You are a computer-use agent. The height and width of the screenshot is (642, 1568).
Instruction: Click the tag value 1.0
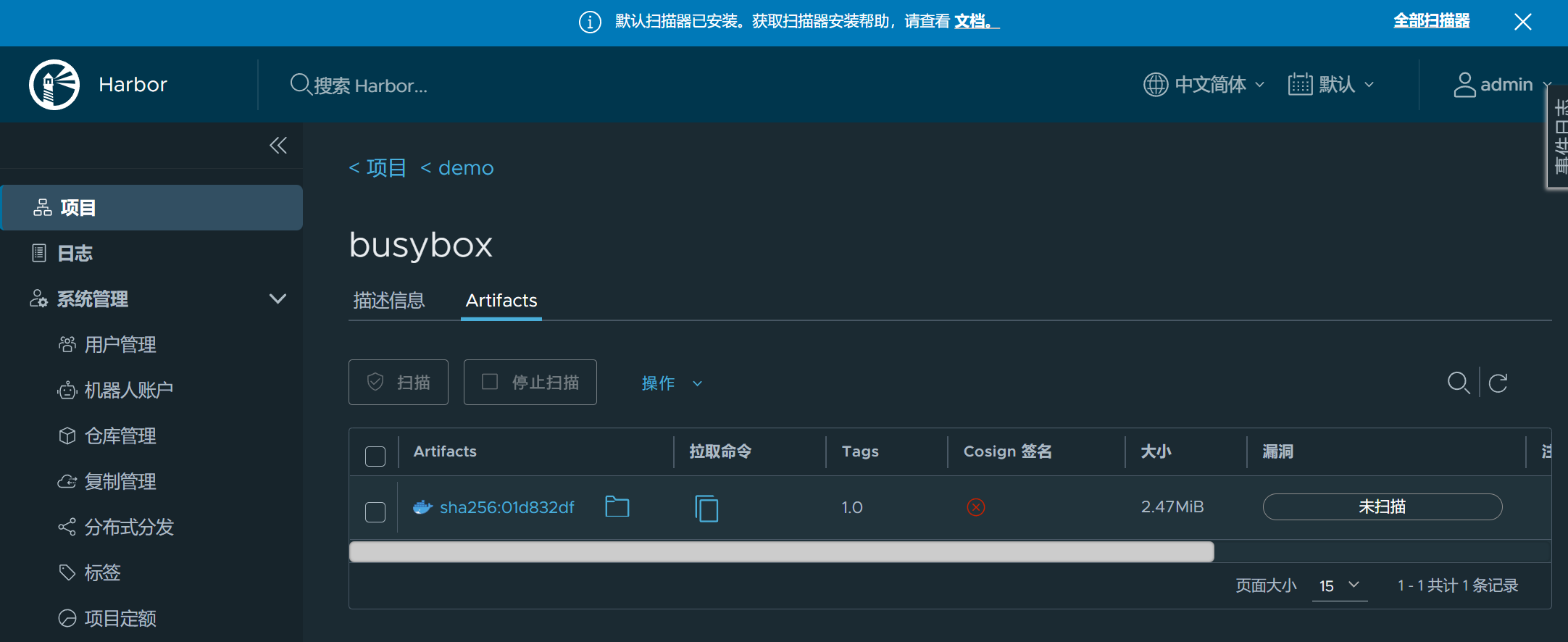(x=852, y=507)
